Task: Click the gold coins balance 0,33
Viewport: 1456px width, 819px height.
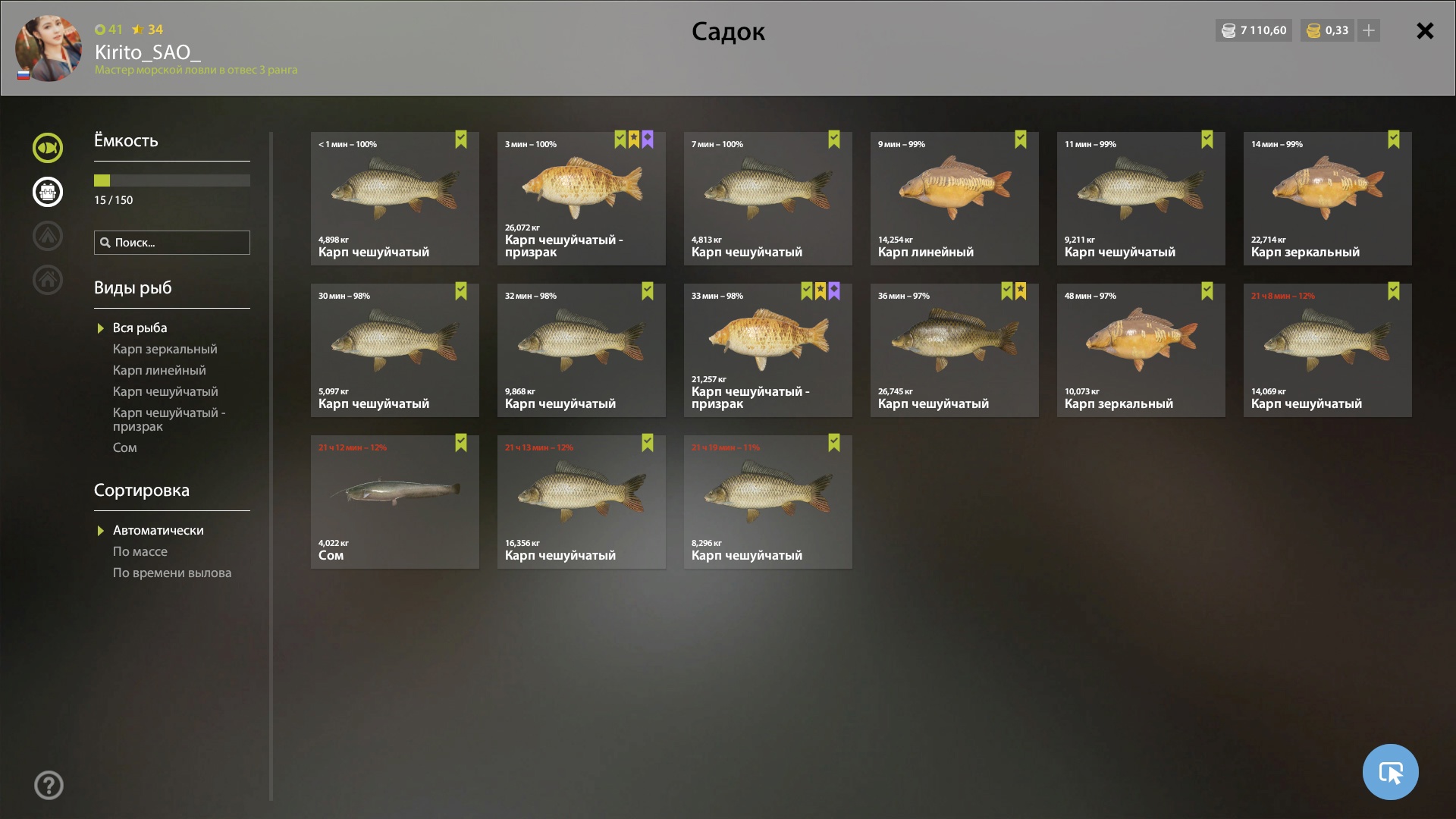Action: [x=1327, y=30]
